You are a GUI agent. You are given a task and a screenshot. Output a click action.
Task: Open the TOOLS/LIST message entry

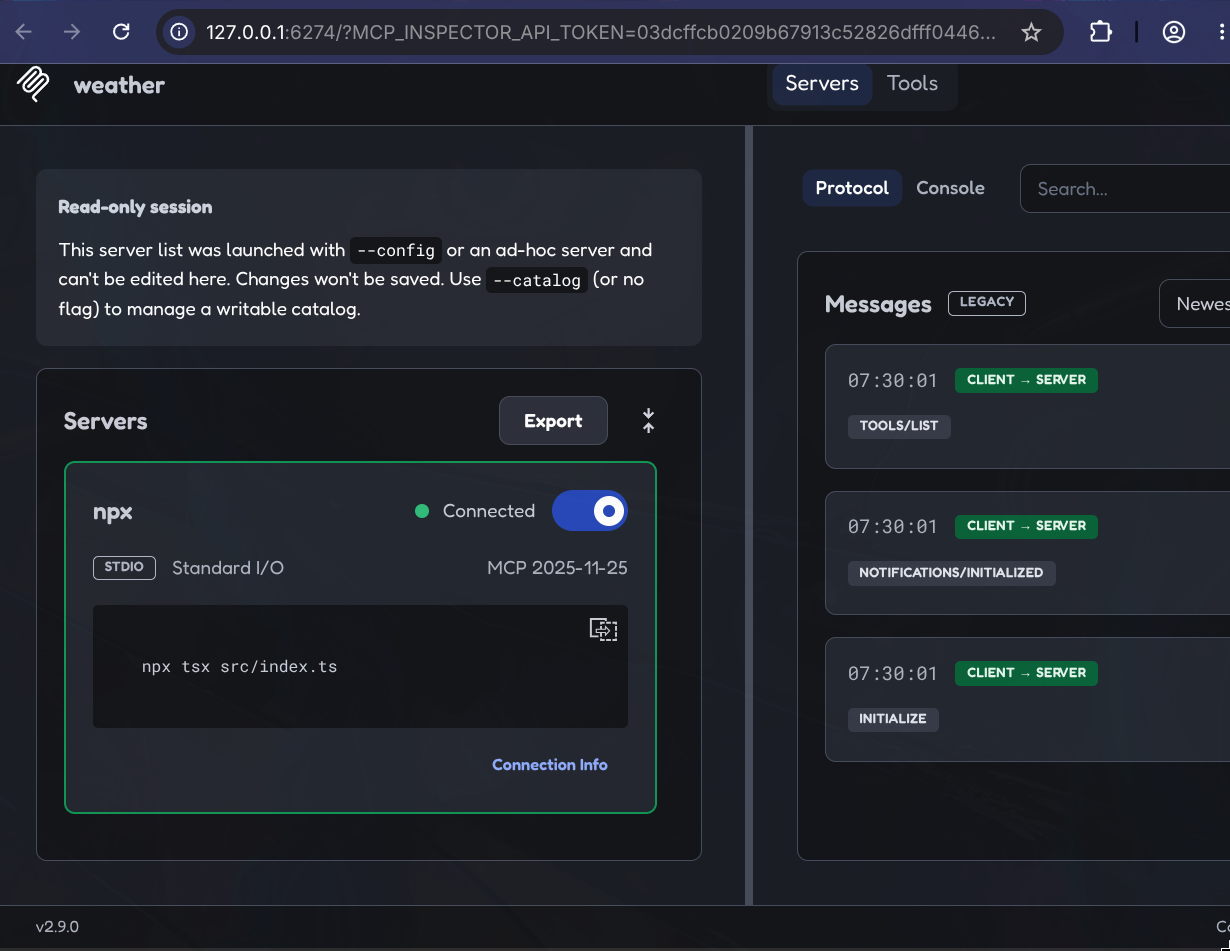click(x=1027, y=406)
